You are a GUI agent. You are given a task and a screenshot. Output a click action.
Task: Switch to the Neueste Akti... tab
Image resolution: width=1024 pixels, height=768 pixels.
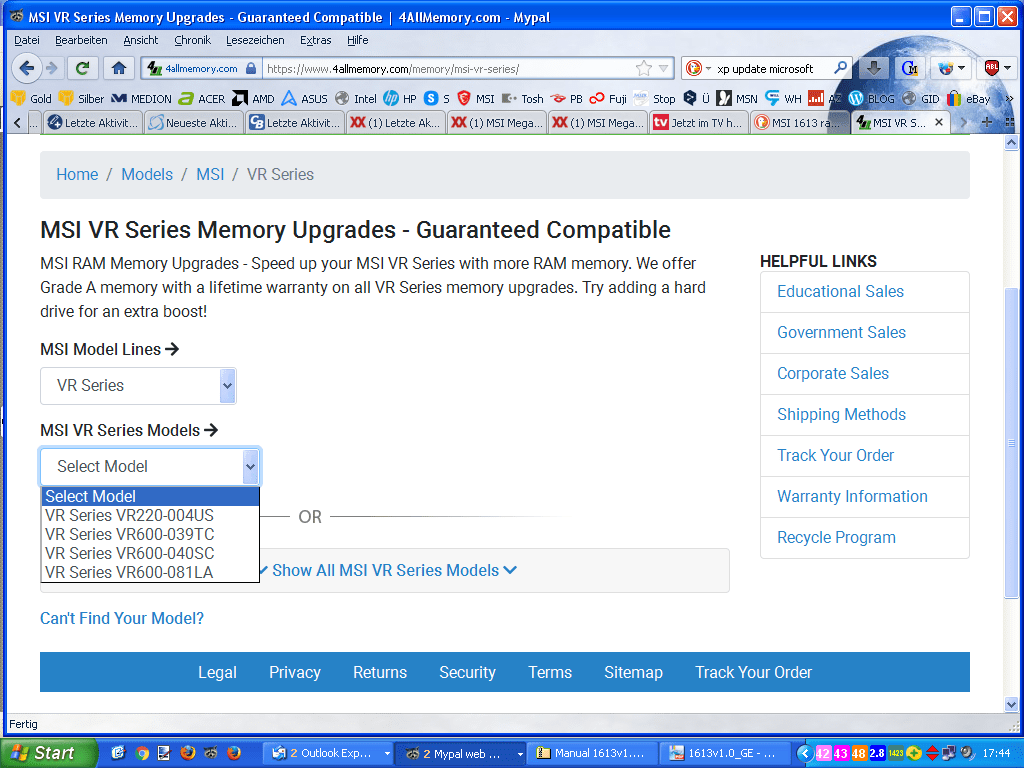pos(194,122)
